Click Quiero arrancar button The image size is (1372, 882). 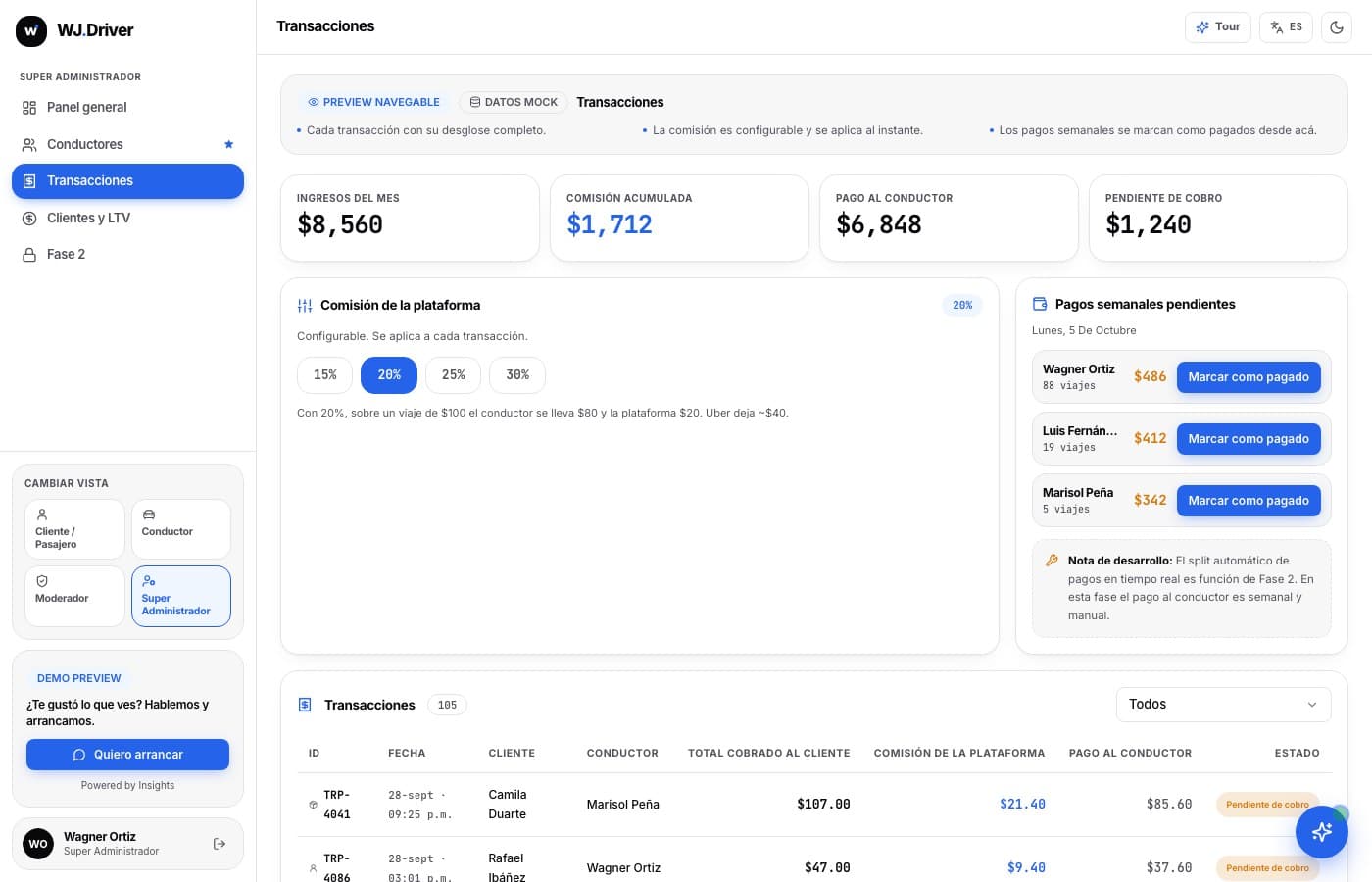[x=127, y=755]
